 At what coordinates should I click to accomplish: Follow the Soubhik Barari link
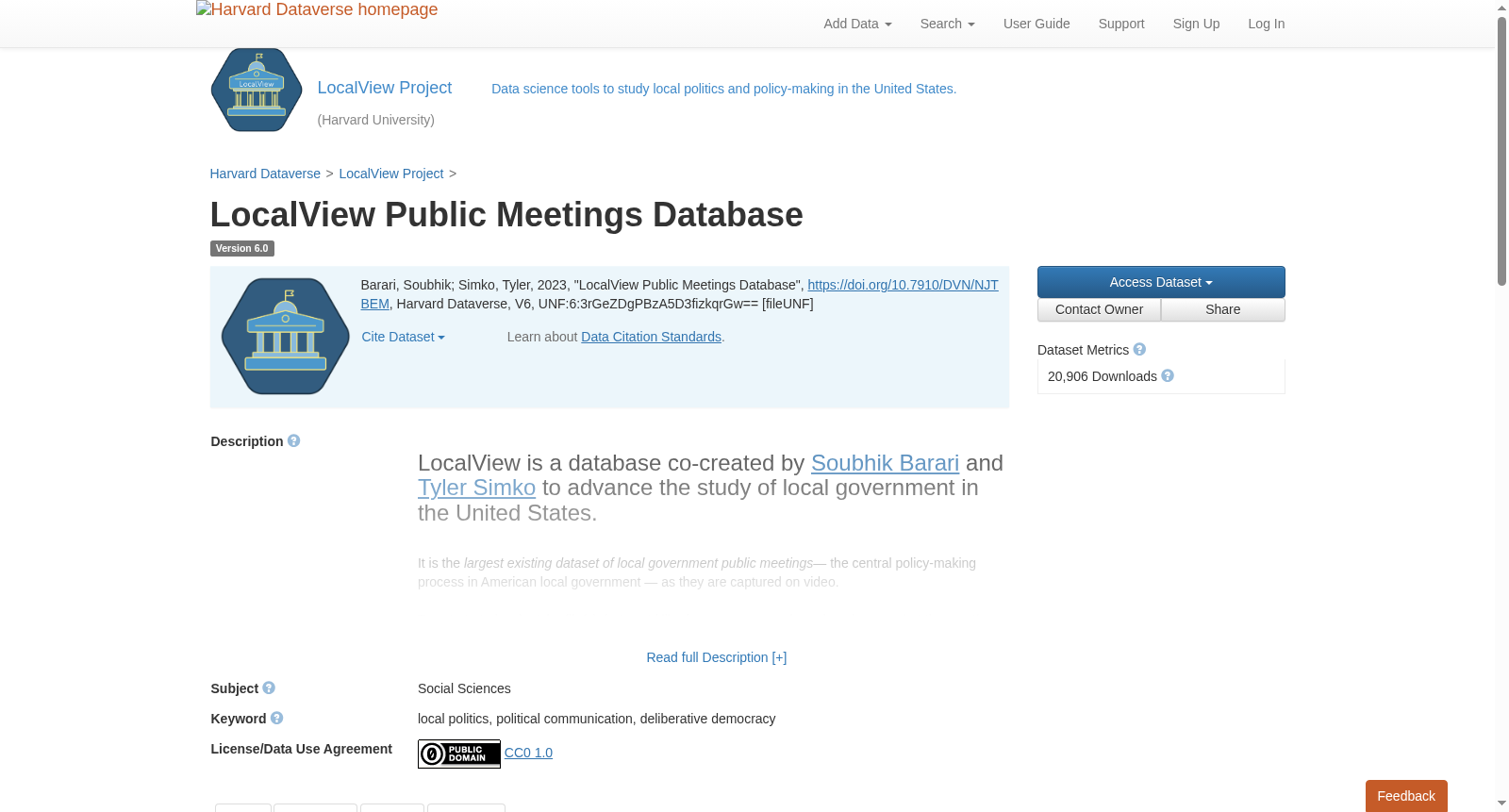885,463
